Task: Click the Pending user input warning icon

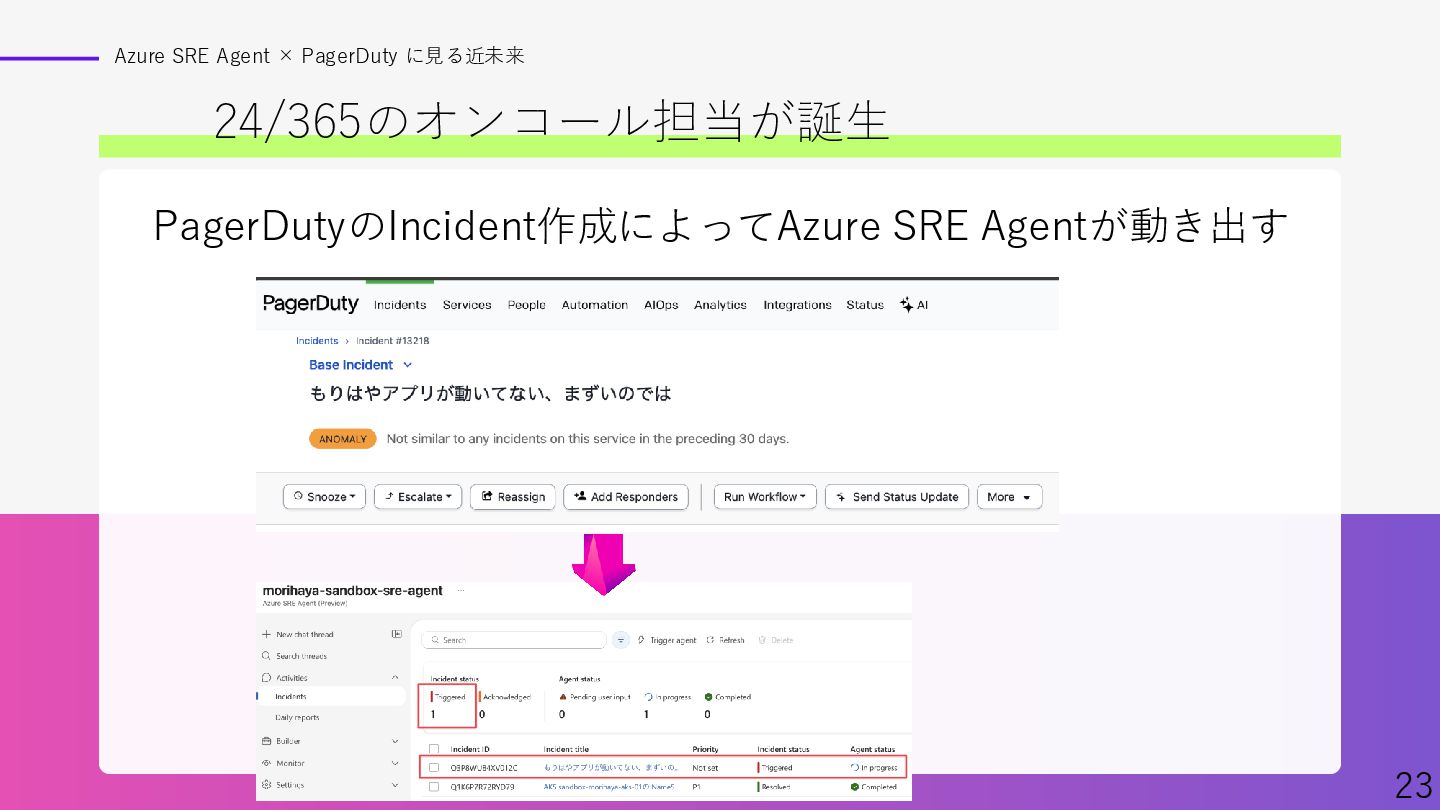Action: click(x=563, y=697)
